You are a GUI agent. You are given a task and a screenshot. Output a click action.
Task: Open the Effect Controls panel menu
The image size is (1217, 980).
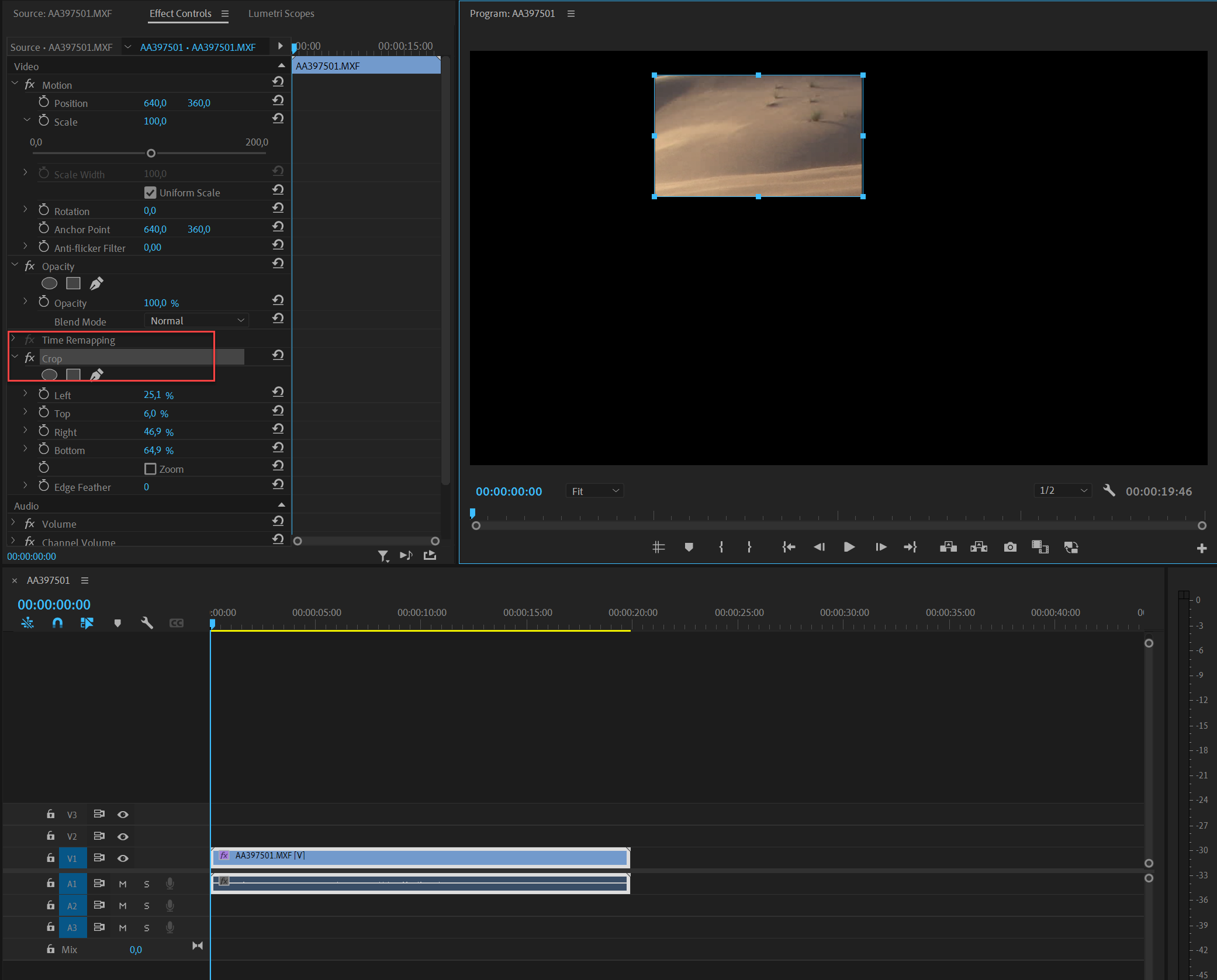click(226, 13)
